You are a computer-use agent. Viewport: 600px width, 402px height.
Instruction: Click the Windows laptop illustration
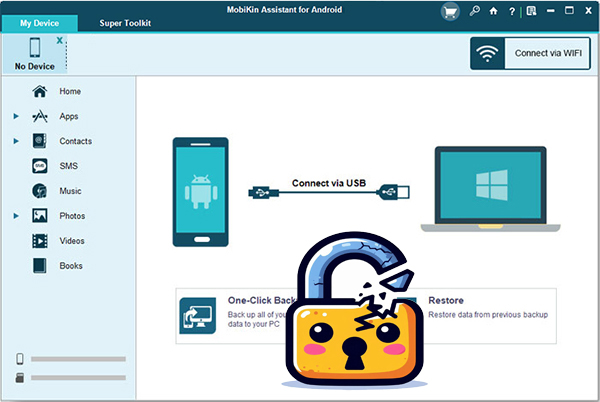[x=491, y=189]
